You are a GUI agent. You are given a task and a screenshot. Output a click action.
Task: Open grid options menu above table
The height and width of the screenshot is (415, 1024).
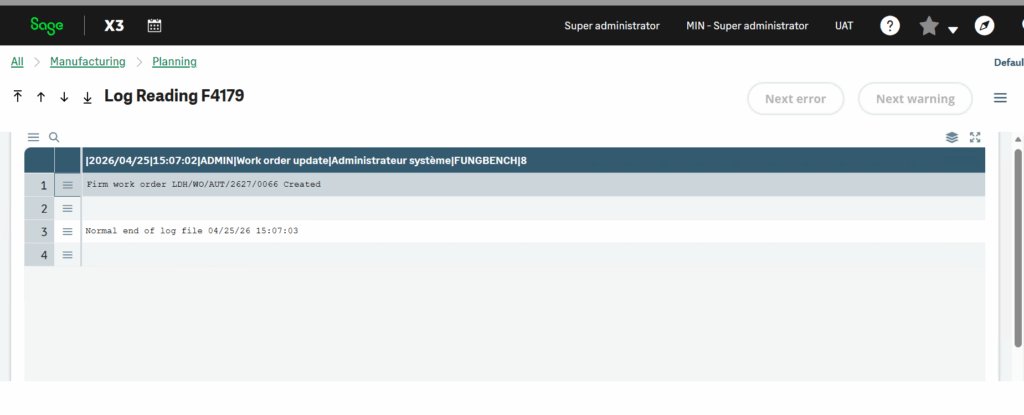coord(33,137)
